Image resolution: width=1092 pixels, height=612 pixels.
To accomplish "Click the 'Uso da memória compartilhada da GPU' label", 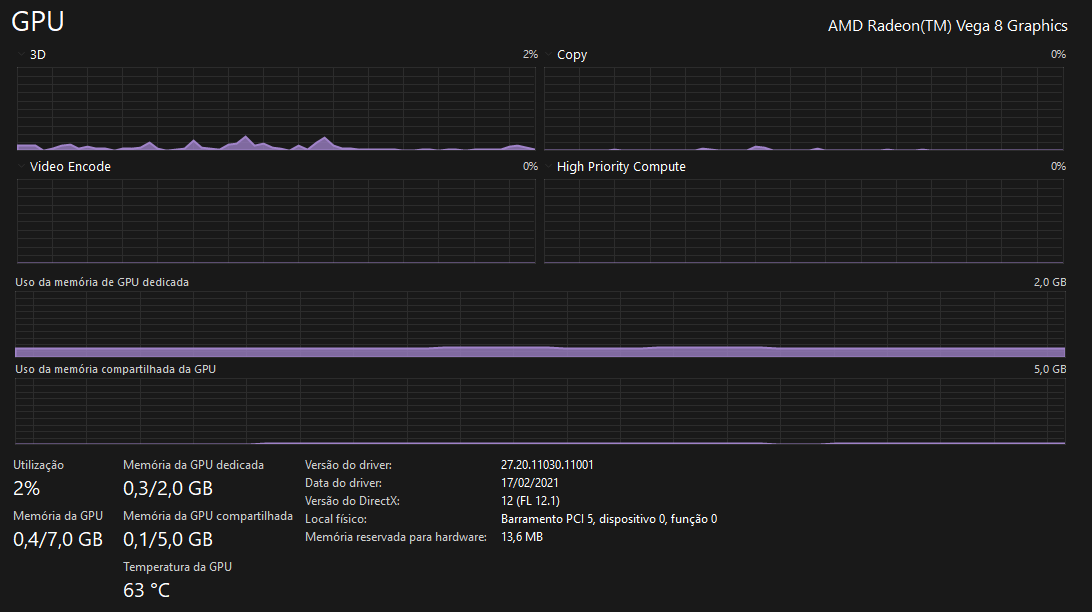I will (x=116, y=369).
